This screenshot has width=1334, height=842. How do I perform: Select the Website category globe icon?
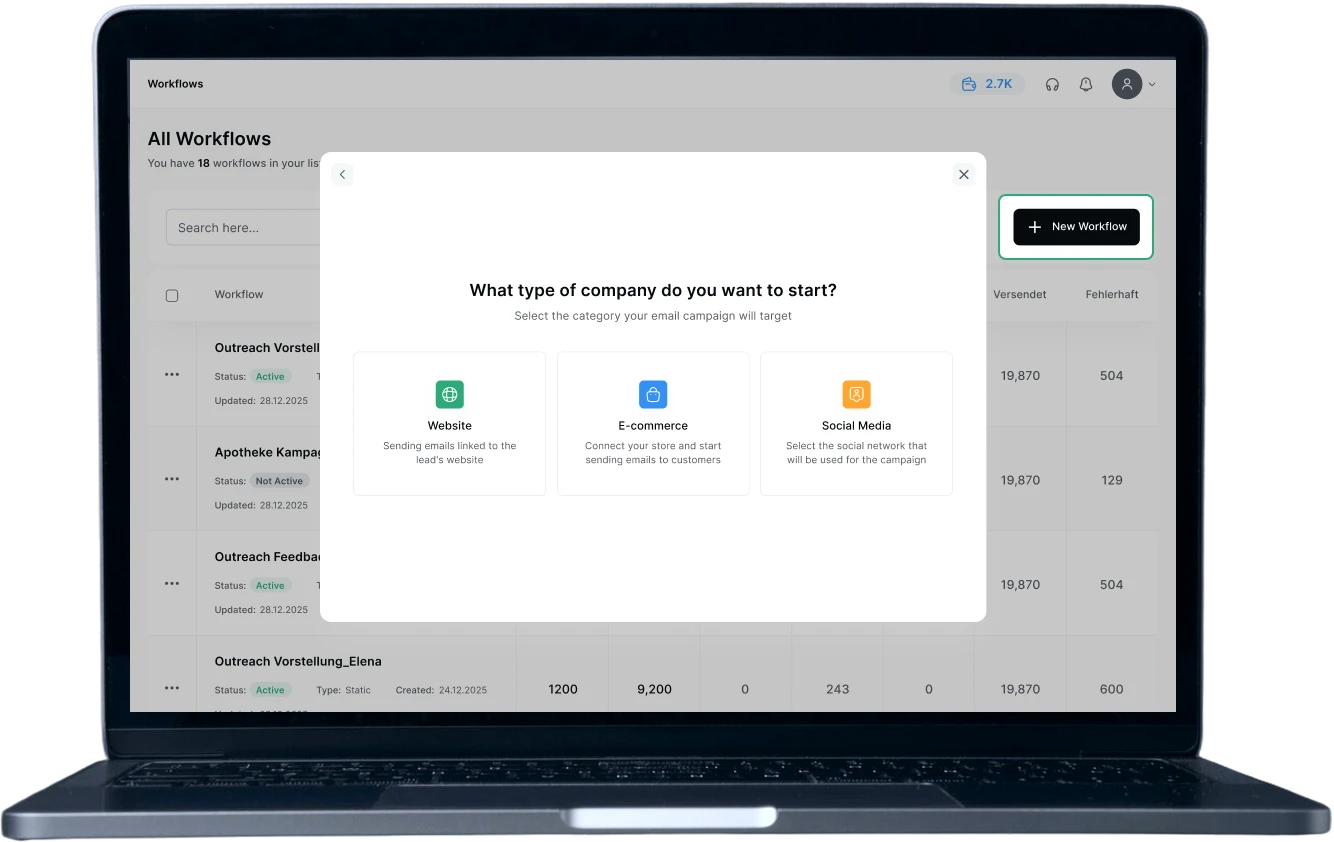(449, 394)
